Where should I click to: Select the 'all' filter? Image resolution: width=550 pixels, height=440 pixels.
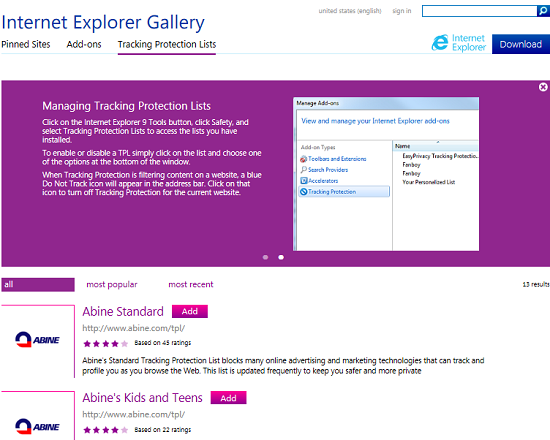pos(38,285)
